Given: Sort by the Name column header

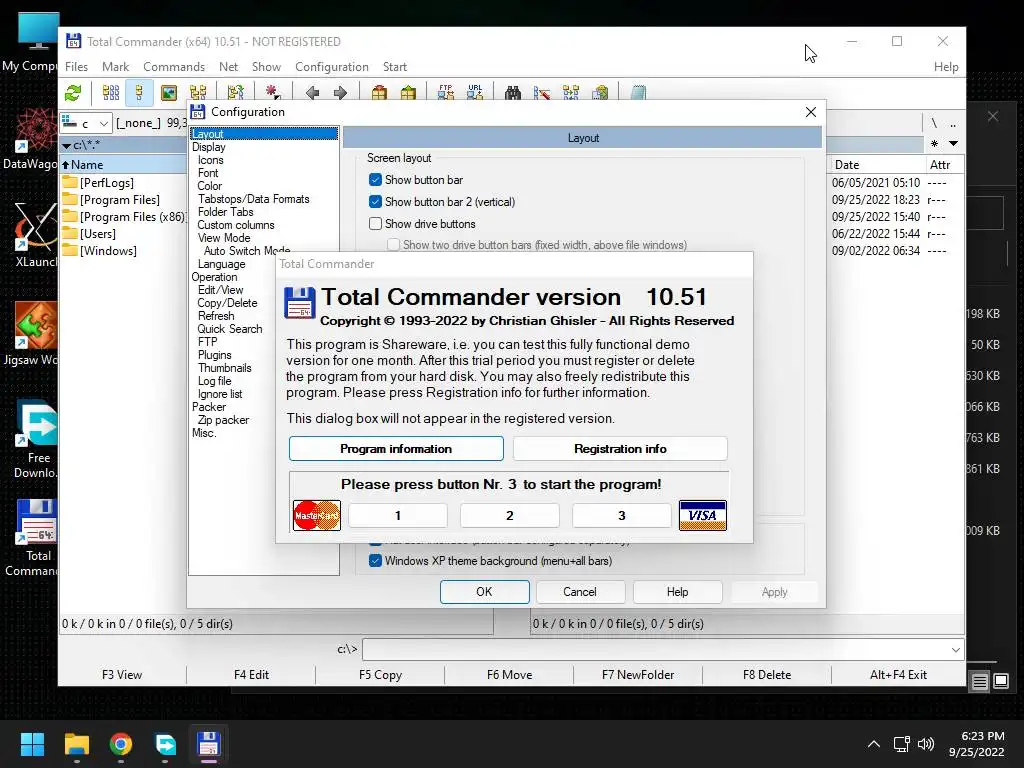Looking at the screenshot, I should point(123,165).
